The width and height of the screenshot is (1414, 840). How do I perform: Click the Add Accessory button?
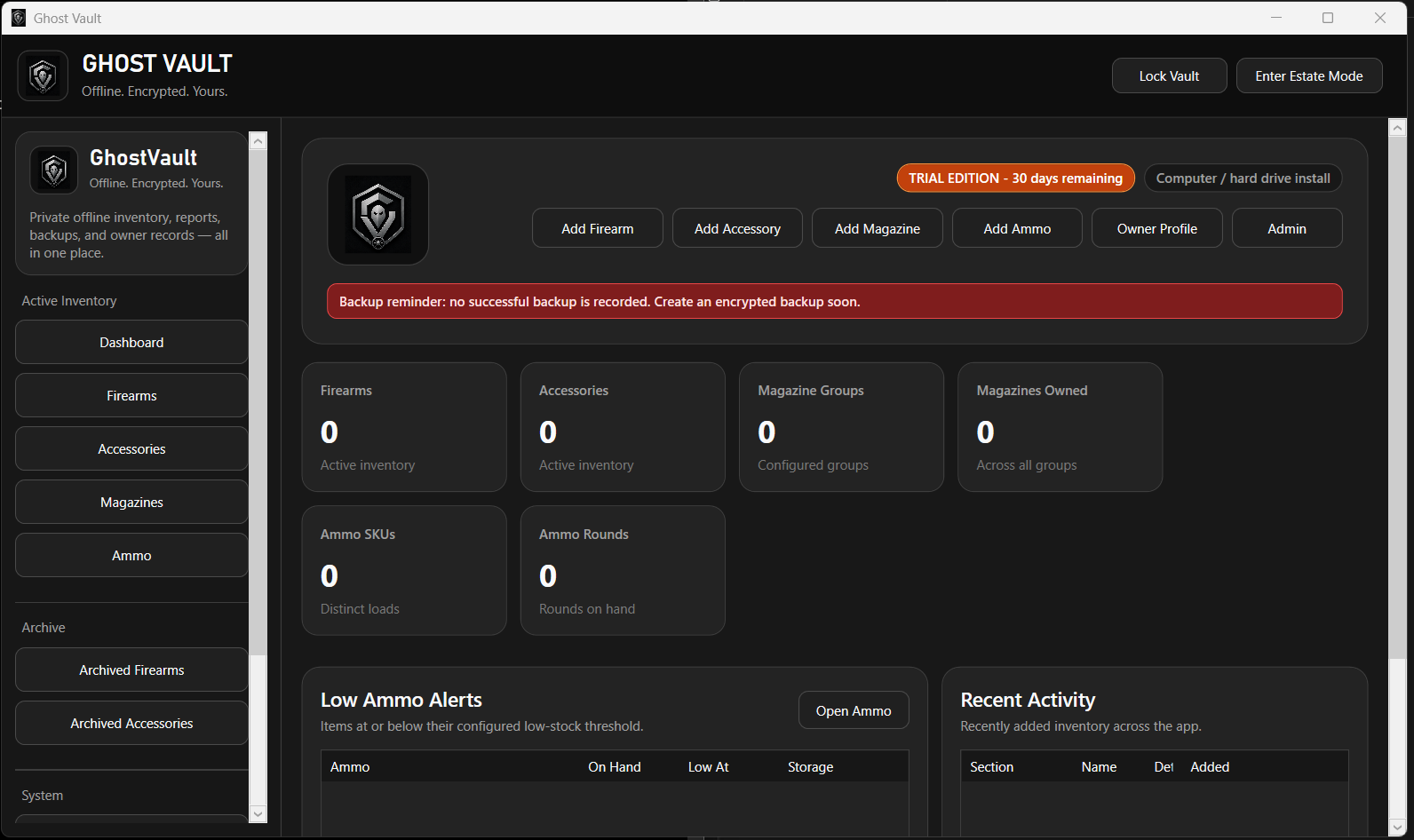[737, 228]
